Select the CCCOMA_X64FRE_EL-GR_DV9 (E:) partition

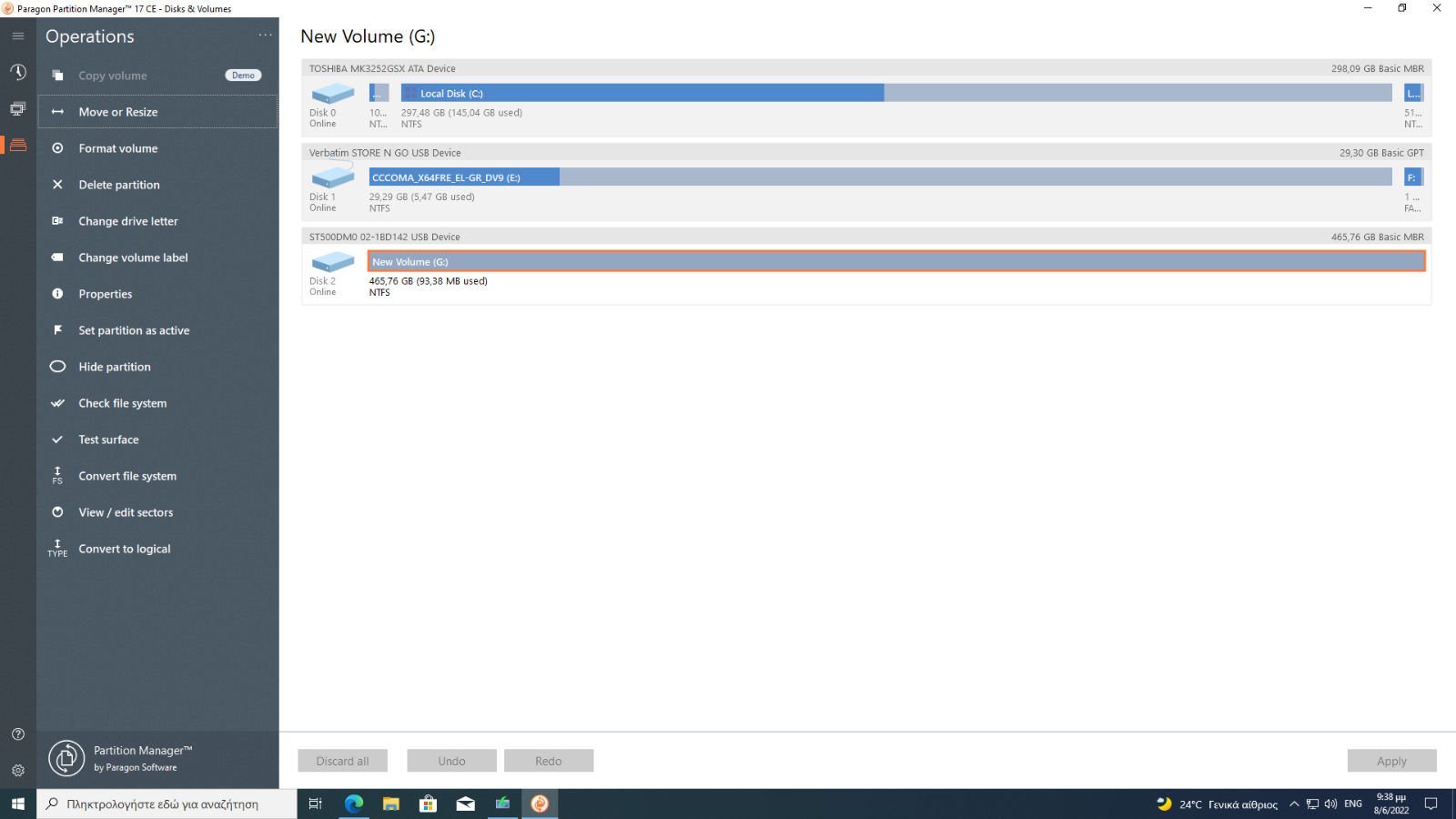tap(880, 177)
